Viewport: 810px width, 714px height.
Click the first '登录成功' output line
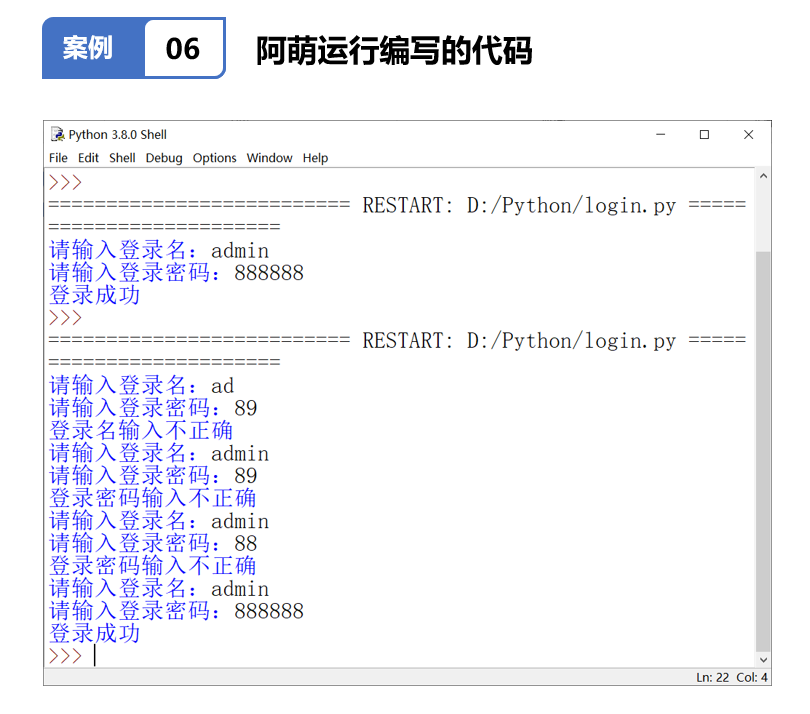click(x=94, y=295)
